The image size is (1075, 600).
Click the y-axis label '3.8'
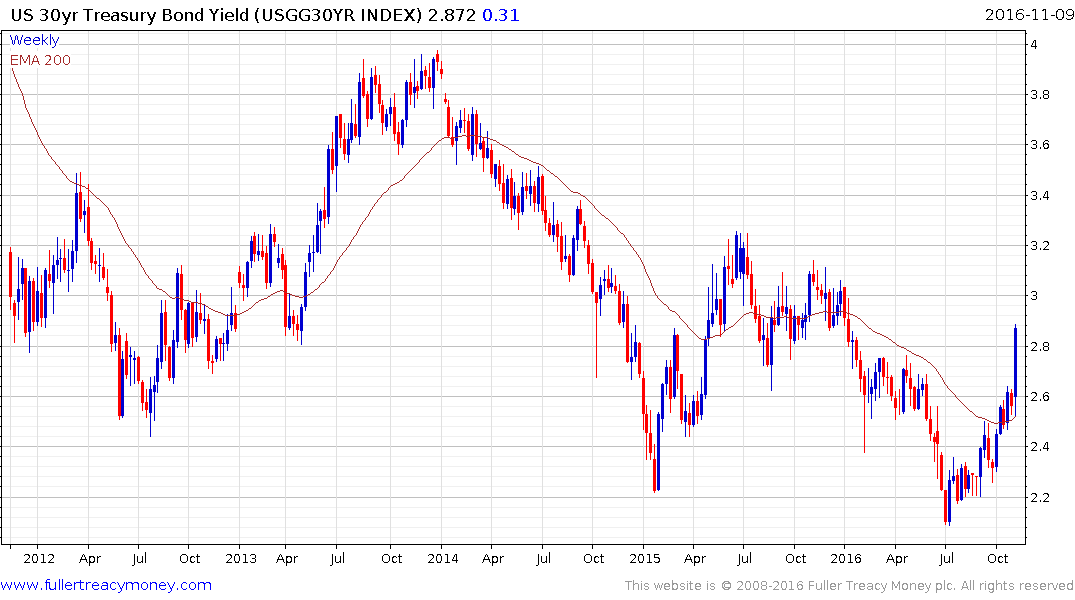click(x=1040, y=95)
